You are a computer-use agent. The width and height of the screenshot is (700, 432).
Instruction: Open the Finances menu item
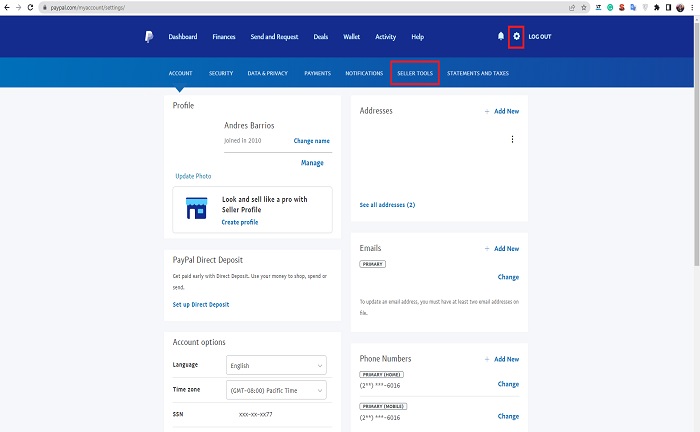(224, 37)
